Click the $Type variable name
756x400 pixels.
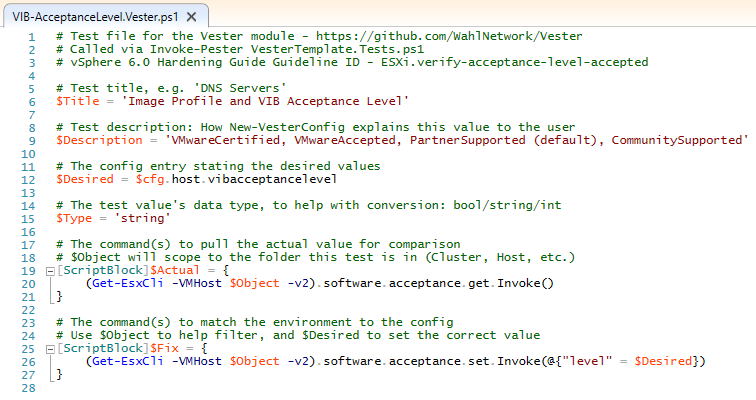click(x=73, y=219)
